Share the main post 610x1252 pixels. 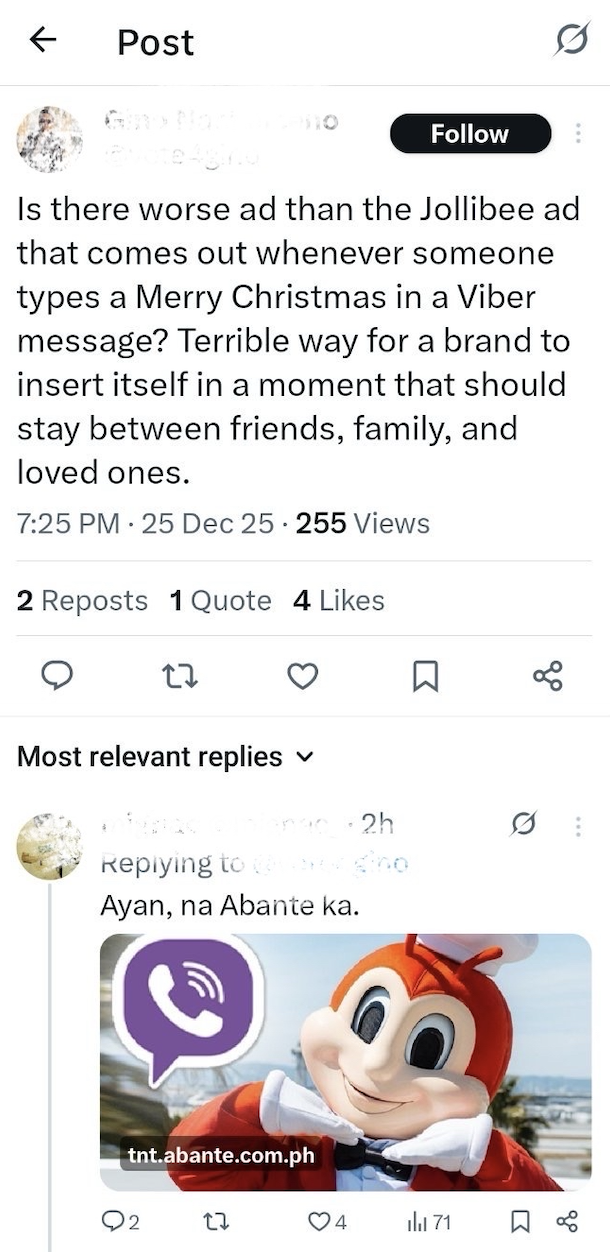[548, 677]
